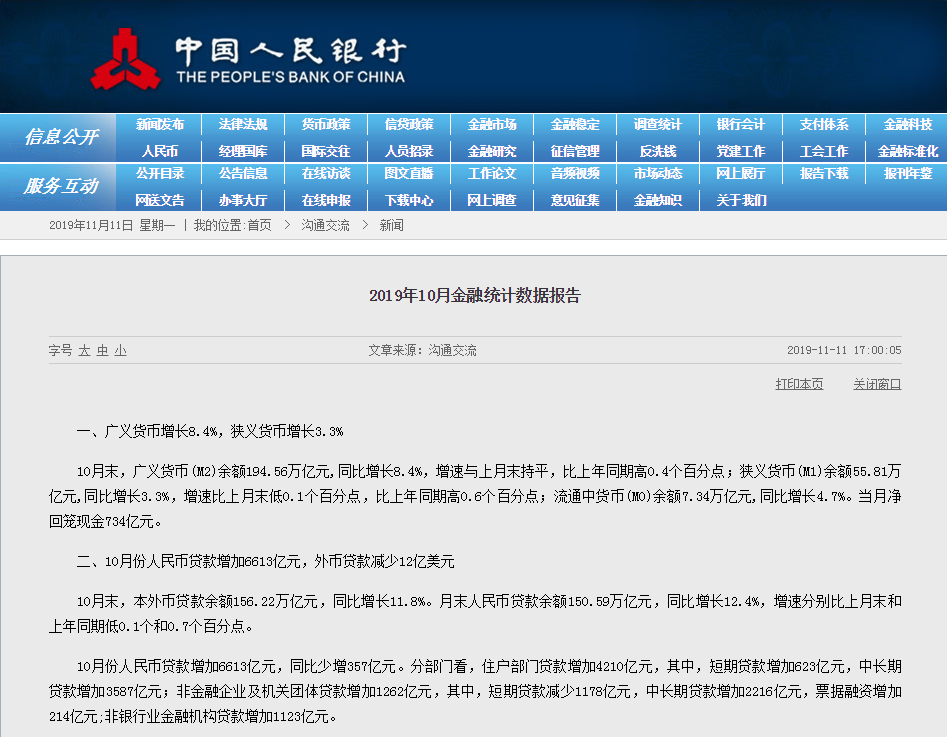
Task: Go to 新闻 in breadcrumb
Action: 391,225
